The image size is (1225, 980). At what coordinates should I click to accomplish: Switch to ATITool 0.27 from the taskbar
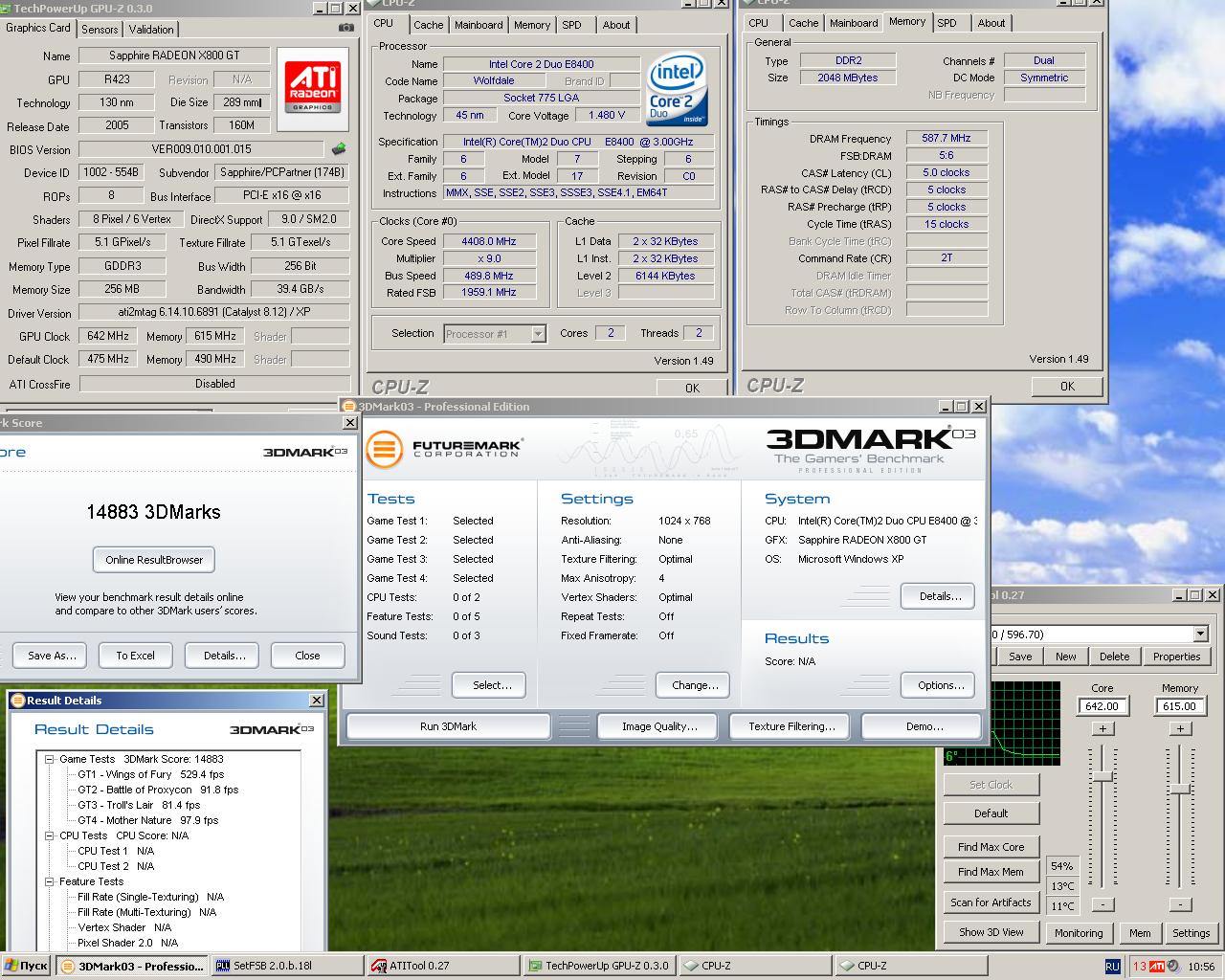442,967
